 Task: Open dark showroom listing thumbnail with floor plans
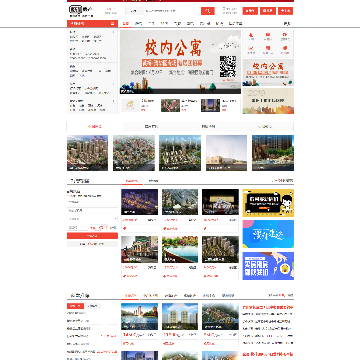(x=220, y=202)
